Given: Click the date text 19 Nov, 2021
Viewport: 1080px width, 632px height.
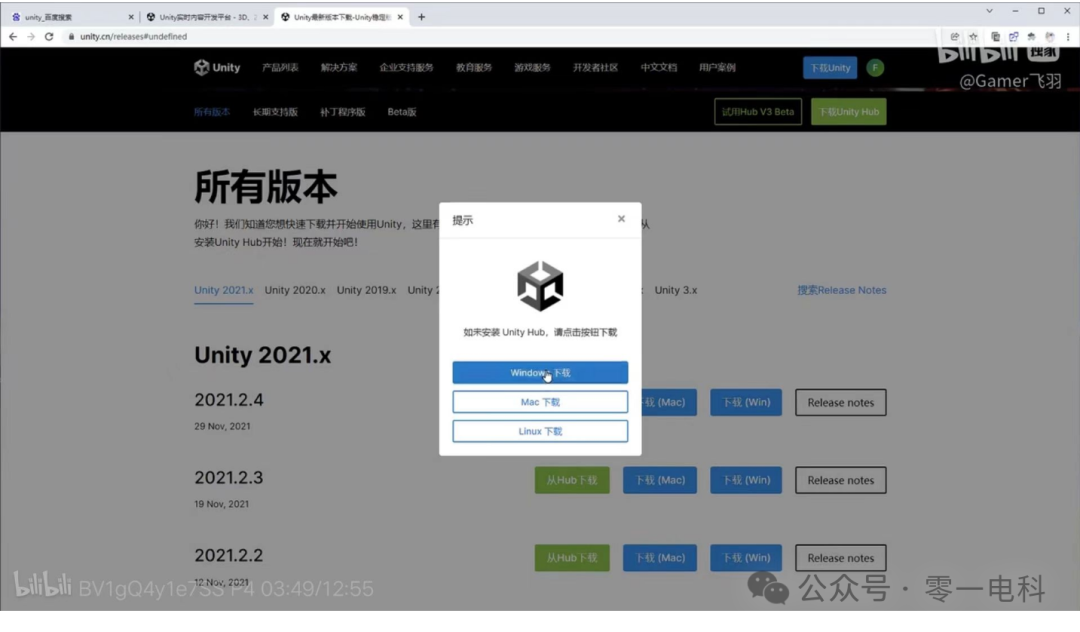Looking at the screenshot, I should (221, 504).
